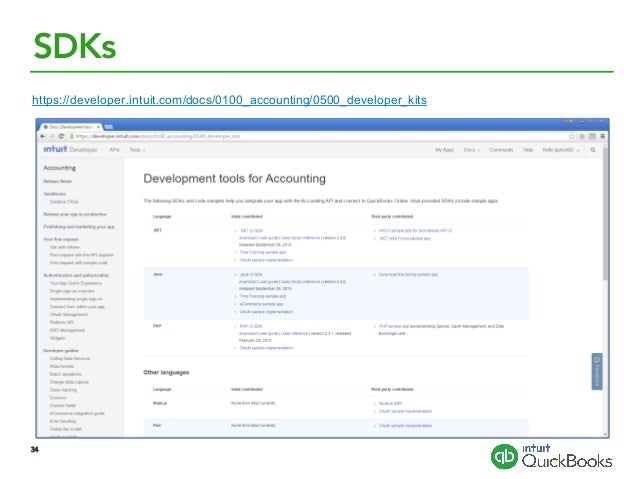Open the Java v3 SDK link
The height and width of the screenshot is (479, 638).
click(251, 275)
